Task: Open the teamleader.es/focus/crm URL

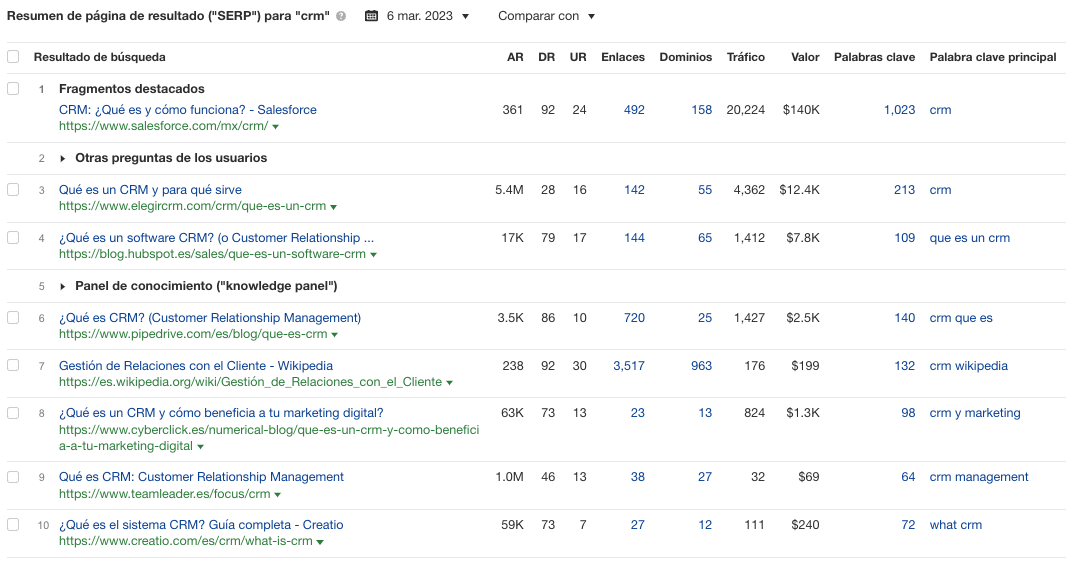Action: click(165, 494)
